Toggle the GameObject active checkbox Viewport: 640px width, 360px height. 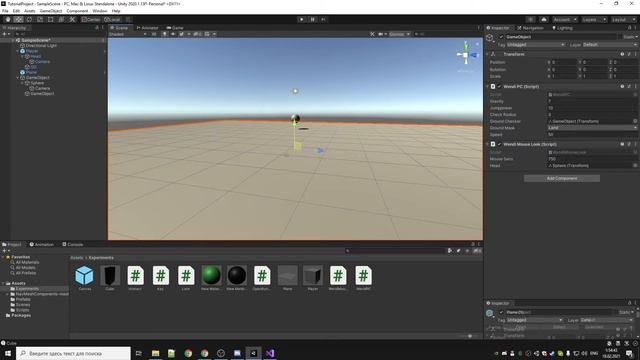[501, 37]
